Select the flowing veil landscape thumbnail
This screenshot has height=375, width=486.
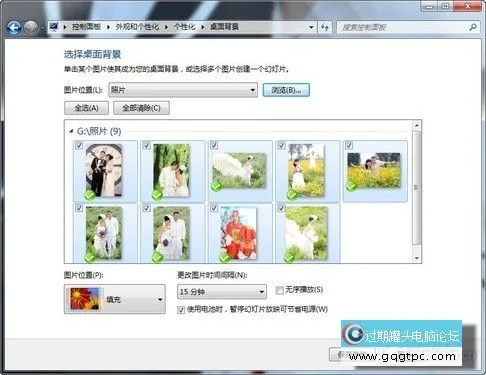point(239,170)
